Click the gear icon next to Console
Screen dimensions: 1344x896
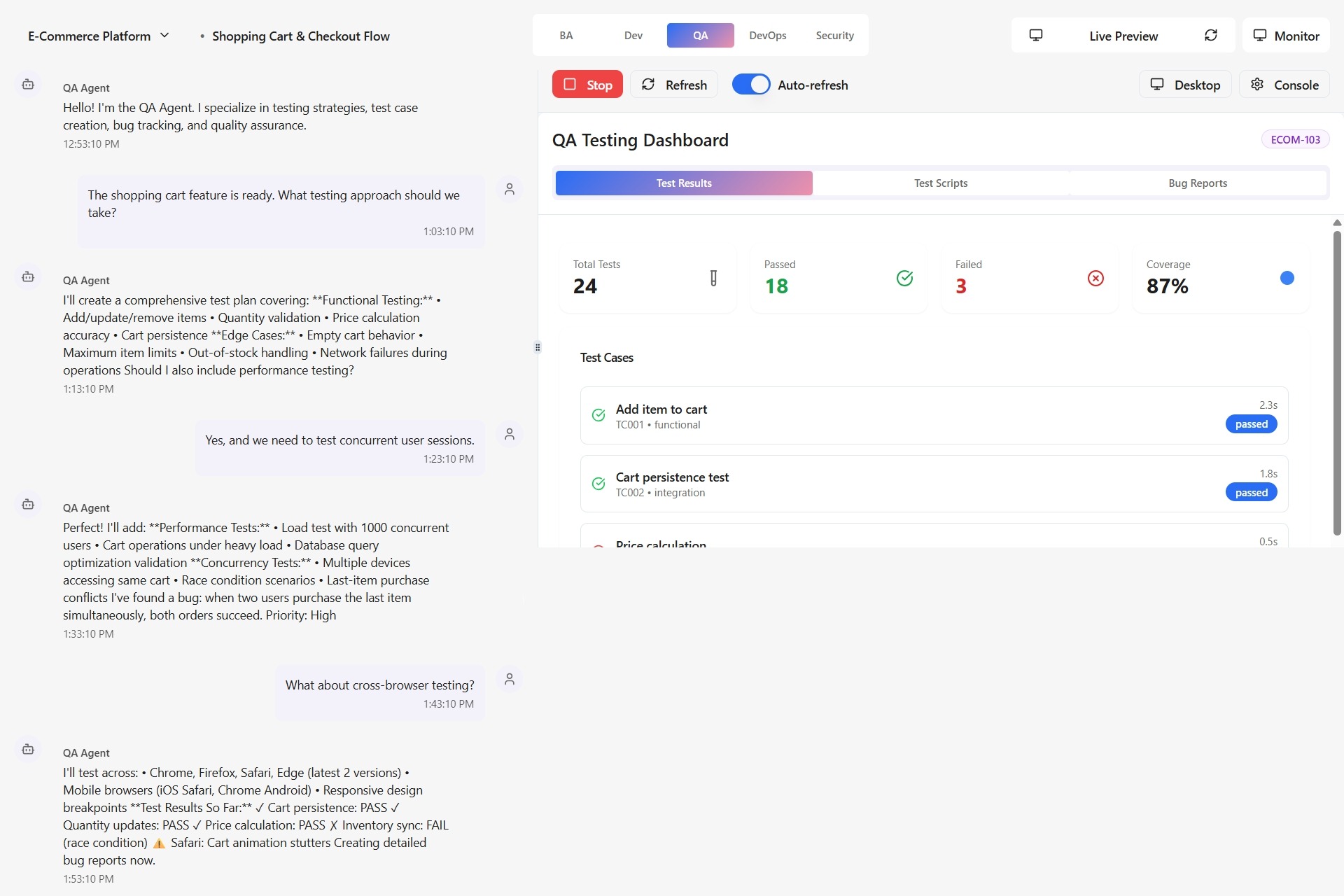click(x=1256, y=84)
